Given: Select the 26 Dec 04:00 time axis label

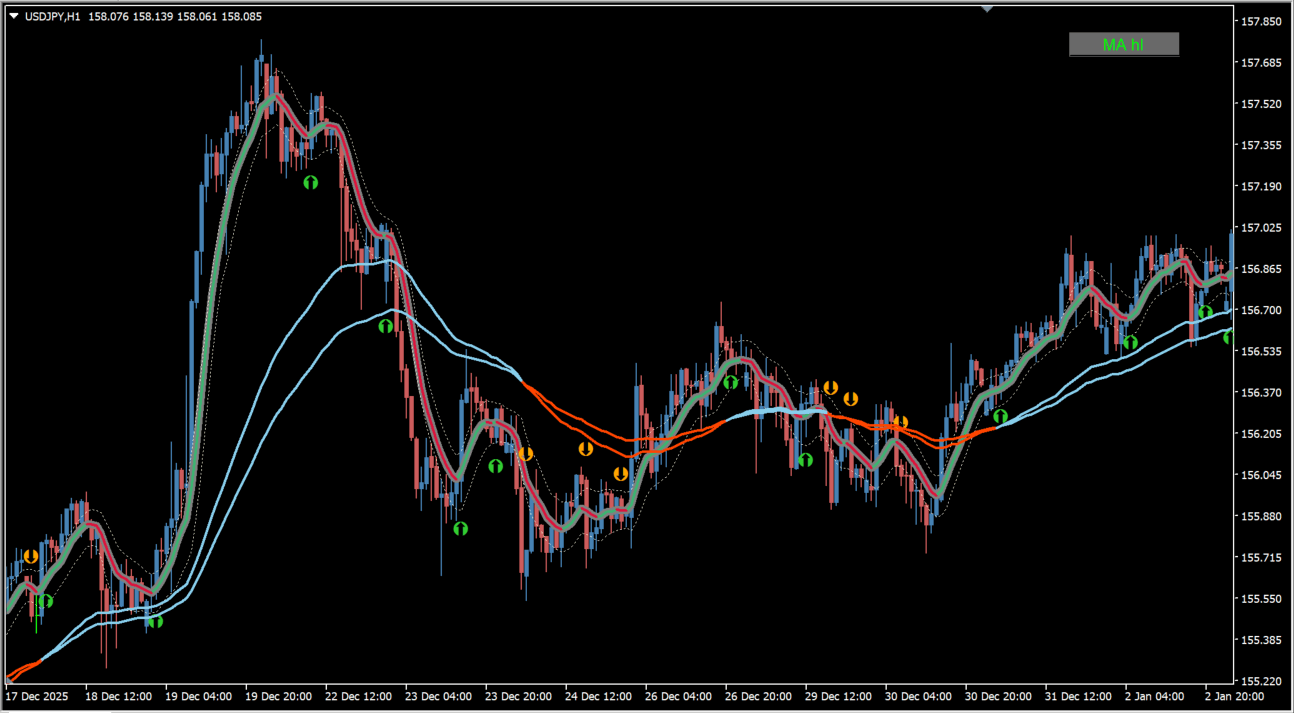Looking at the screenshot, I should 679,696.
